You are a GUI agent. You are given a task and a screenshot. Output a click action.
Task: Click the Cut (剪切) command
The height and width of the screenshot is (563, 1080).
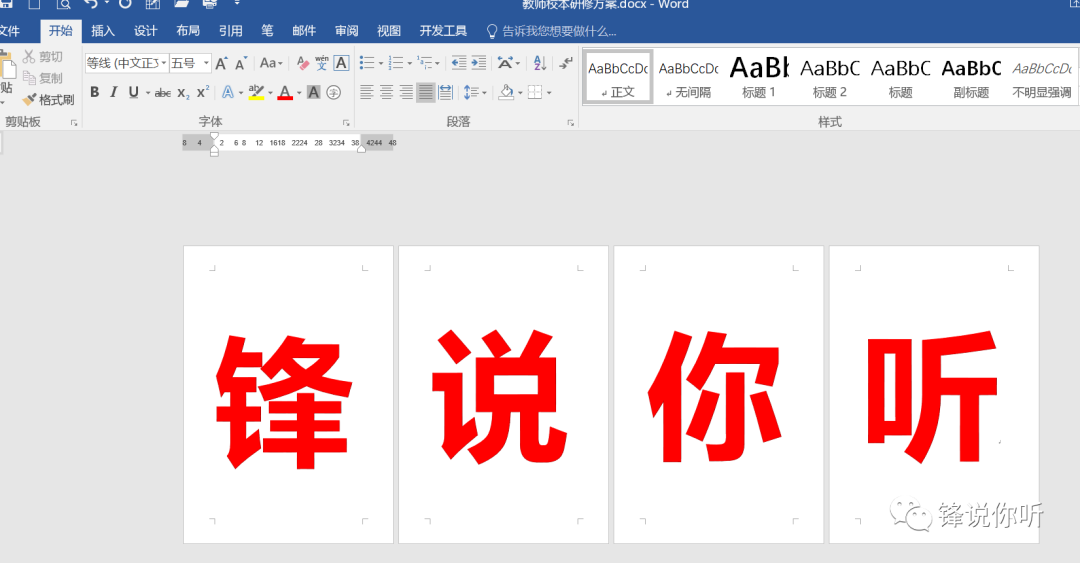tap(43, 57)
